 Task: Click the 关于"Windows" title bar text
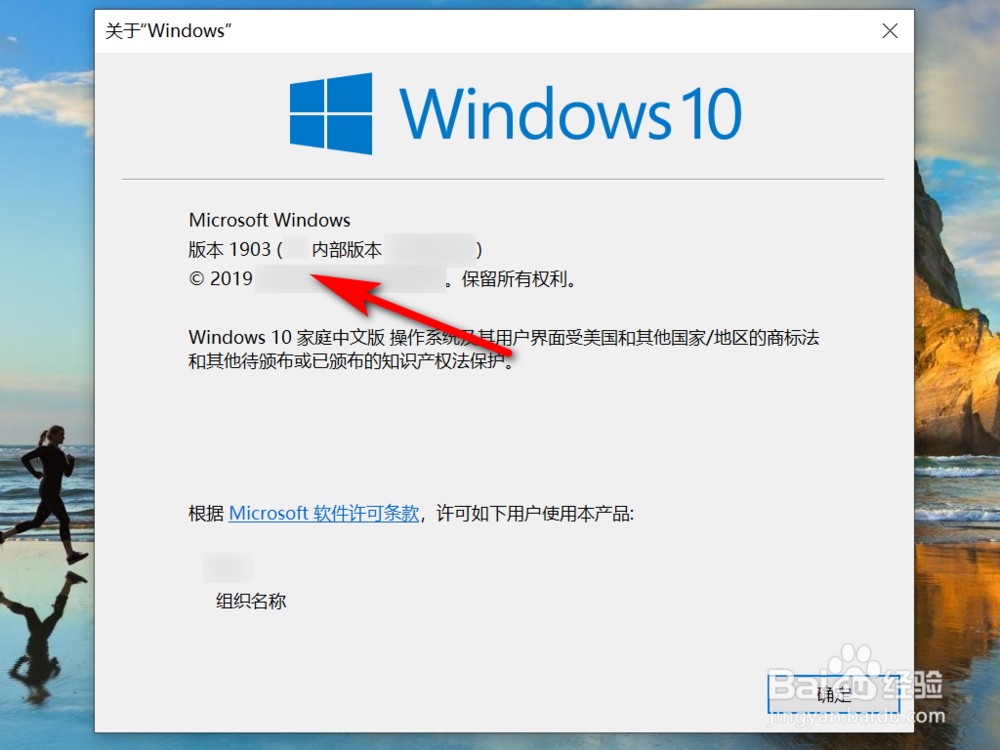pyautogui.click(x=168, y=31)
